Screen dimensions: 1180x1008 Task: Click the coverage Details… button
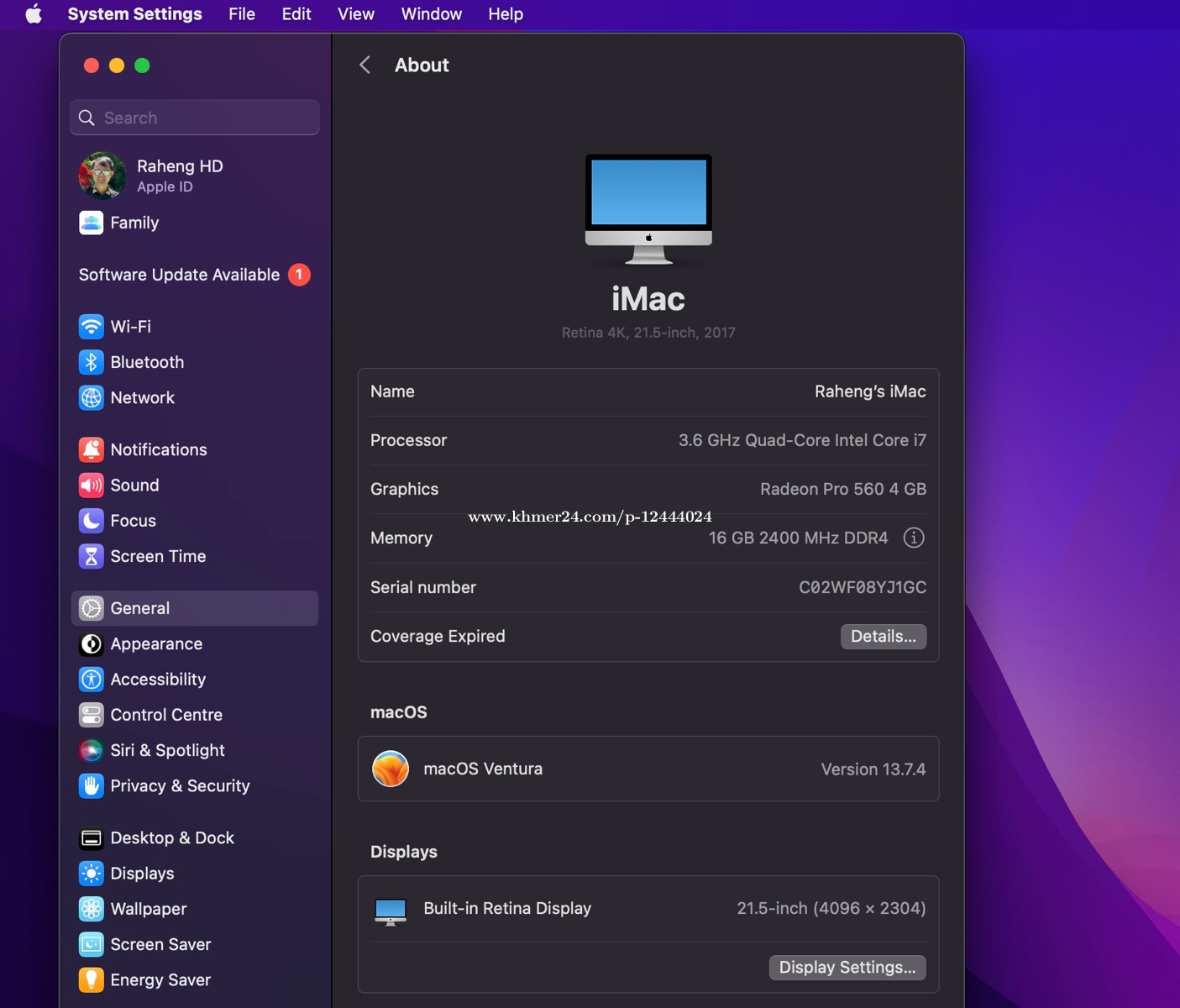pos(884,636)
